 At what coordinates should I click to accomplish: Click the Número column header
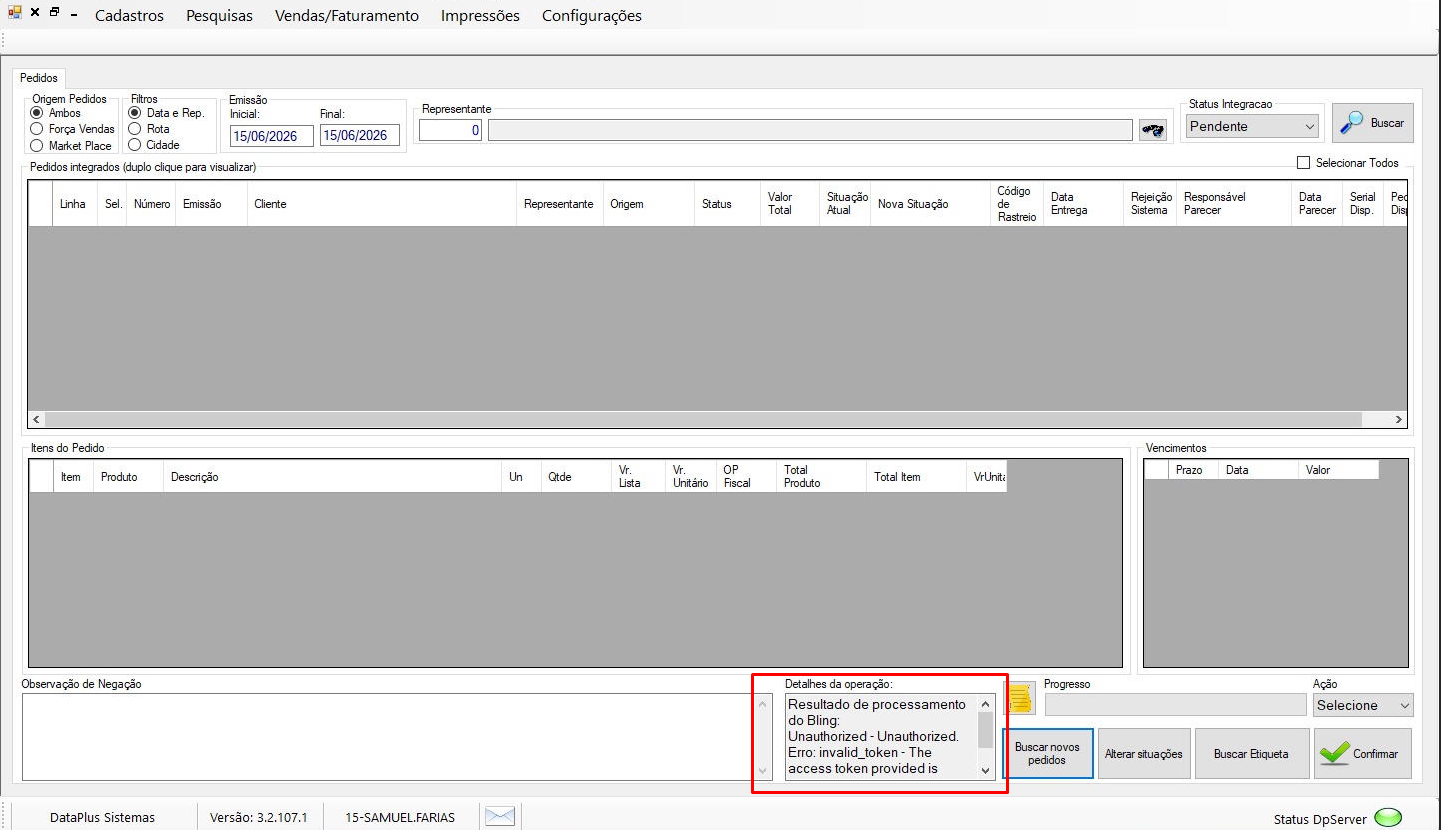point(151,204)
